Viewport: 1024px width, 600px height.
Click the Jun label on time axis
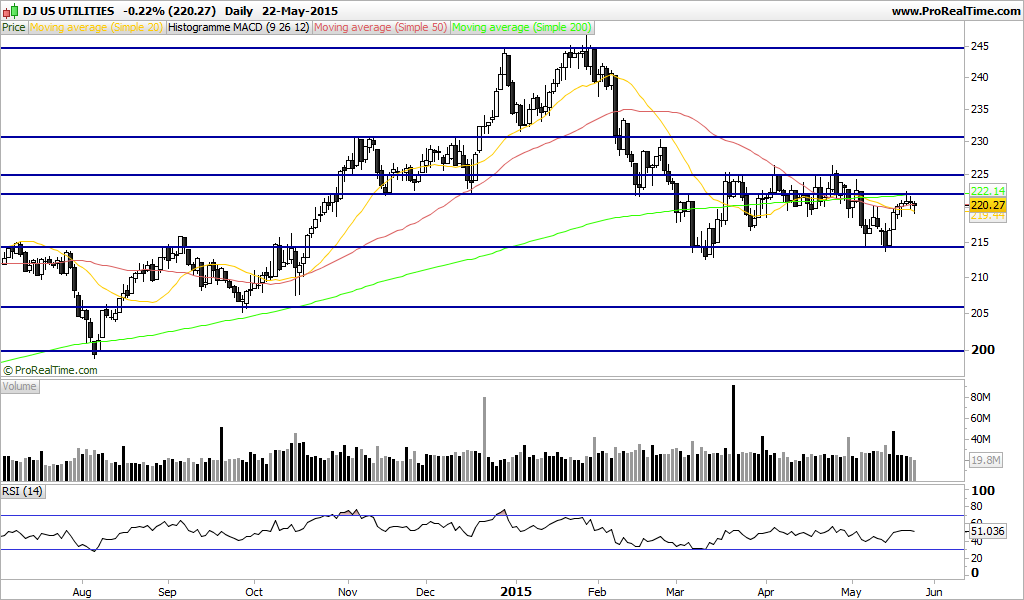[934, 592]
